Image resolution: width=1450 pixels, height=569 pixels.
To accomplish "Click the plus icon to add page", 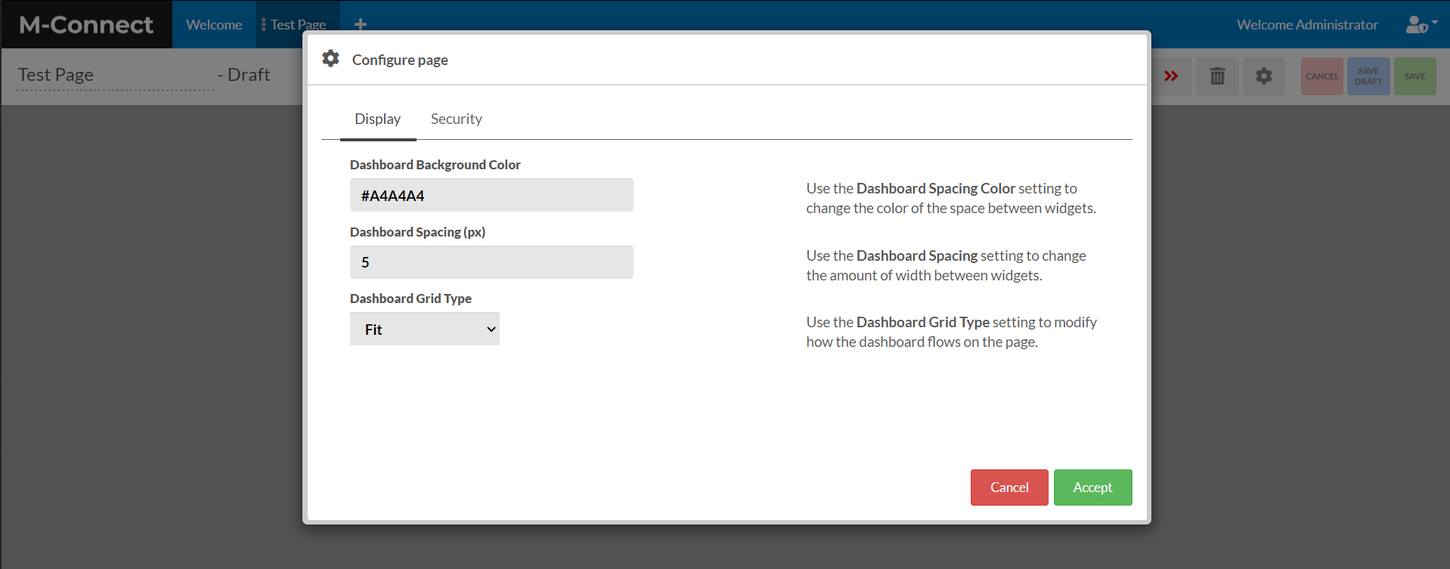I will (361, 24).
